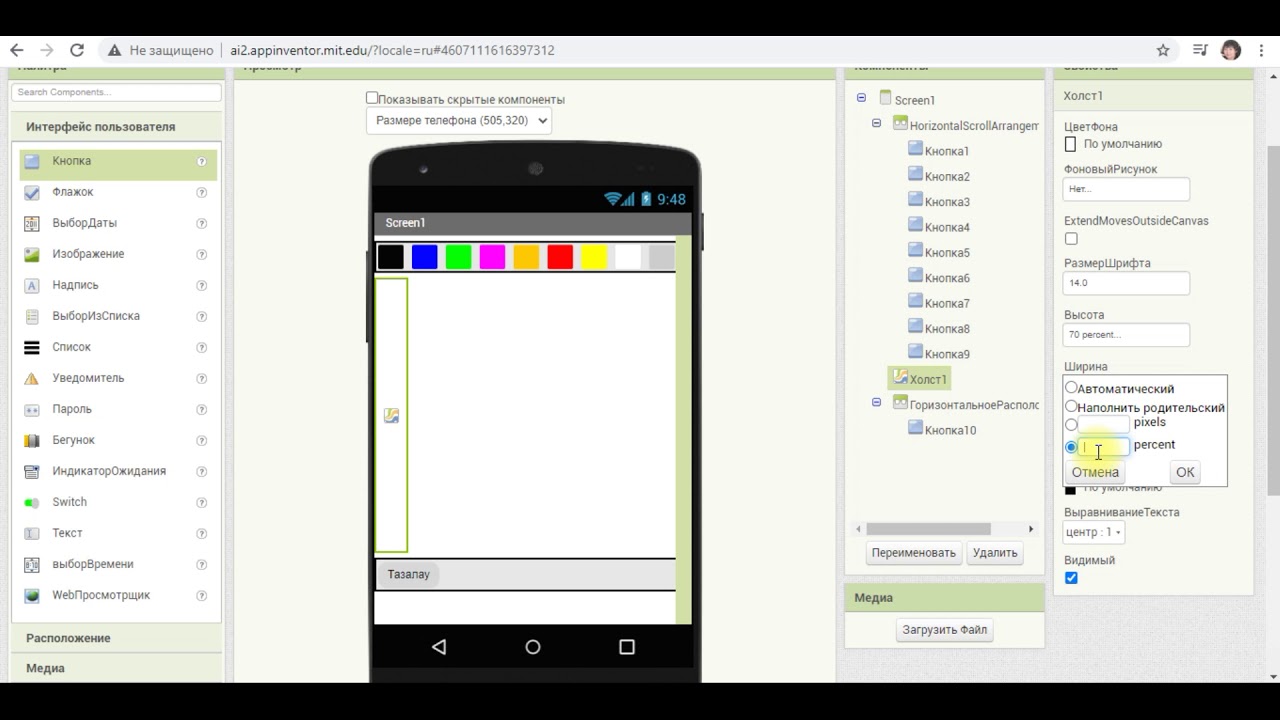
Task: Click the ФоновыйРисунок Нет field
Action: point(1126,188)
